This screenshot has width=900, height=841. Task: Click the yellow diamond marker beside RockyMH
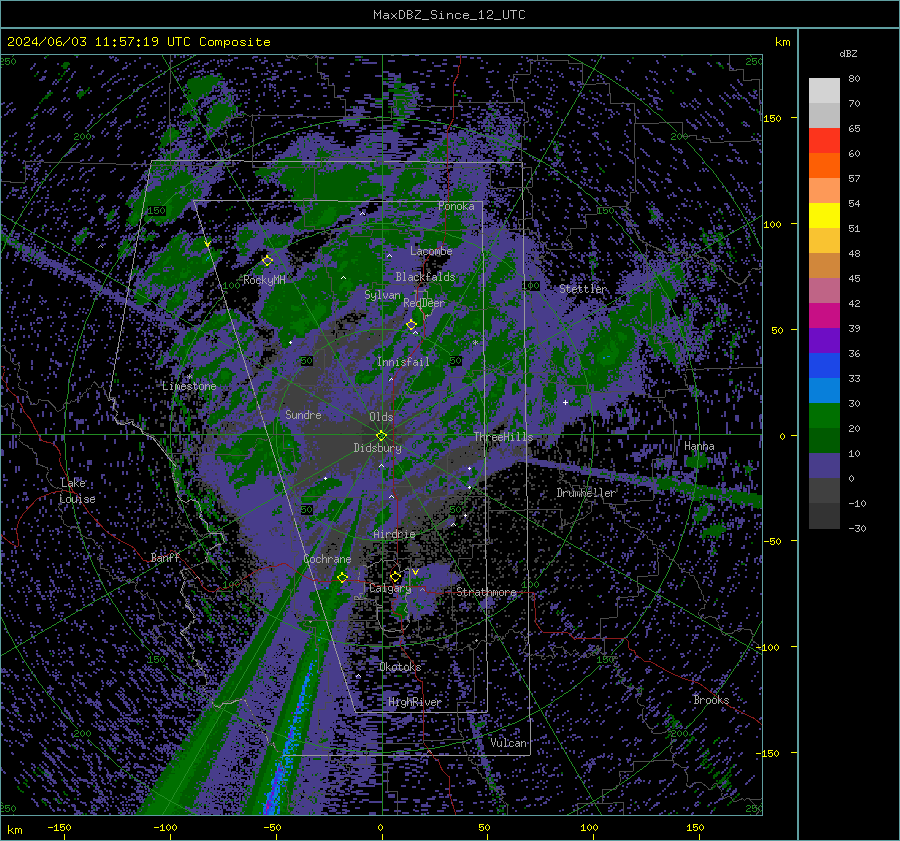point(267,261)
